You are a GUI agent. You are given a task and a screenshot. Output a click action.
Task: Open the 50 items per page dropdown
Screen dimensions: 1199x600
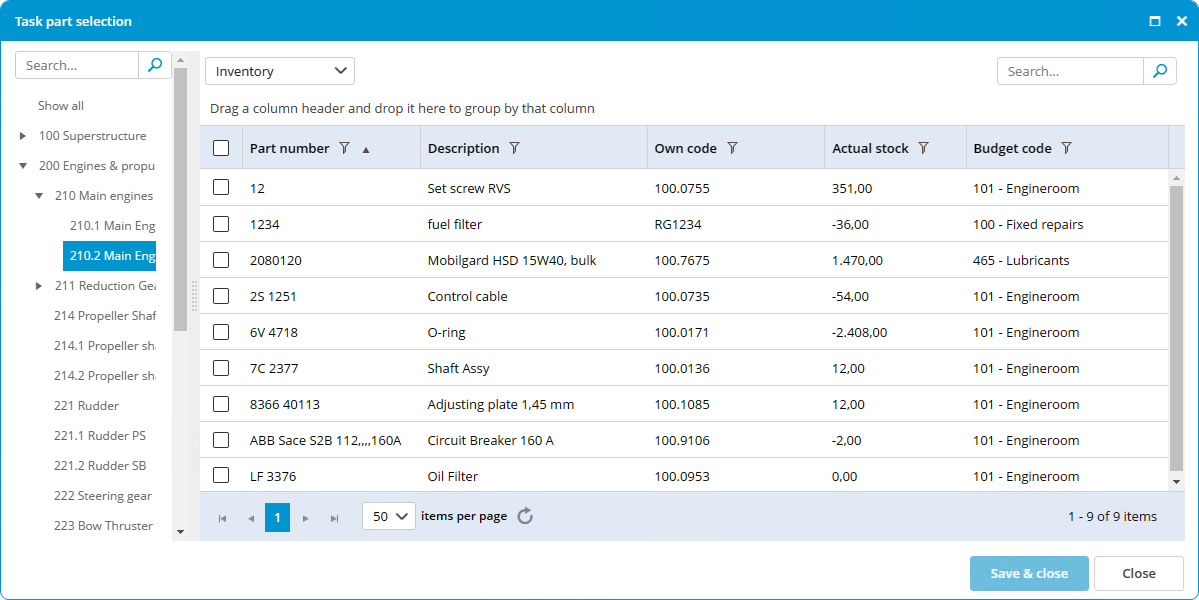pyautogui.click(x=389, y=517)
